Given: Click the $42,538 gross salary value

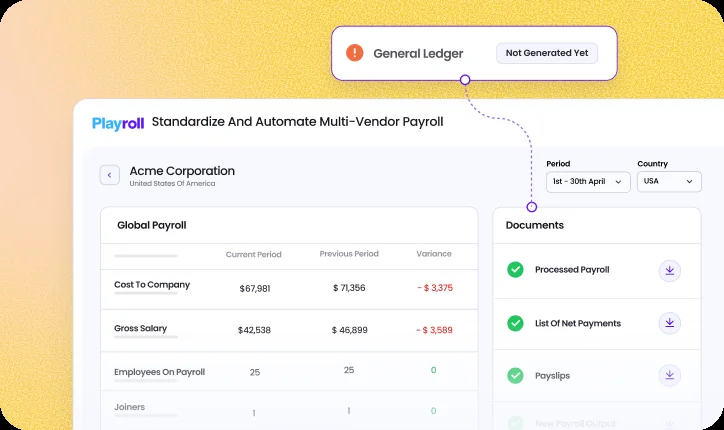Looking at the screenshot, I should tap(254, 330).
